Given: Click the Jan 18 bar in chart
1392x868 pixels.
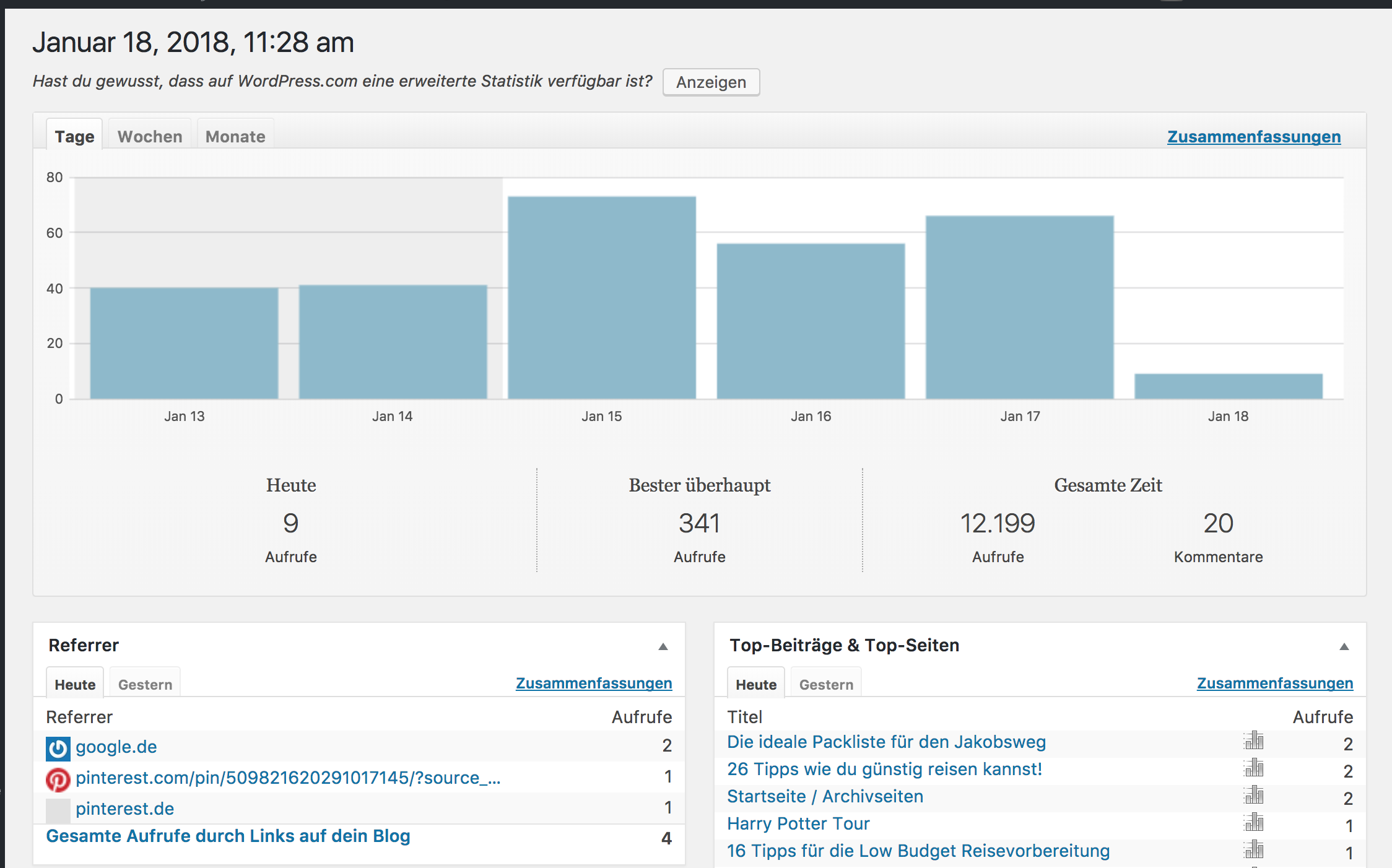Looking at the screenshot, I should [1229, 386].
